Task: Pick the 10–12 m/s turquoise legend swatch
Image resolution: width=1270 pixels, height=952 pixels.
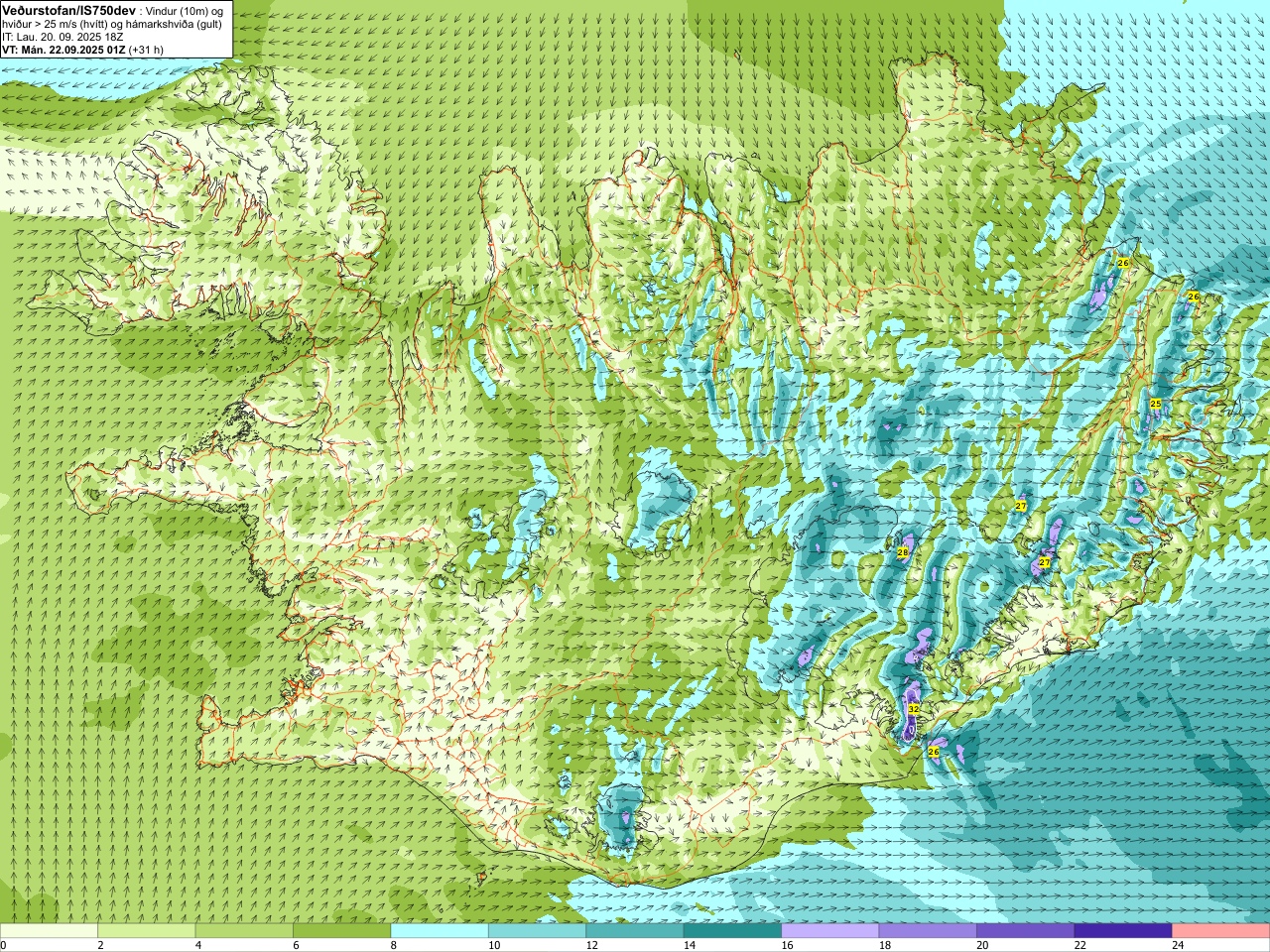Action: tap(537, 931)
